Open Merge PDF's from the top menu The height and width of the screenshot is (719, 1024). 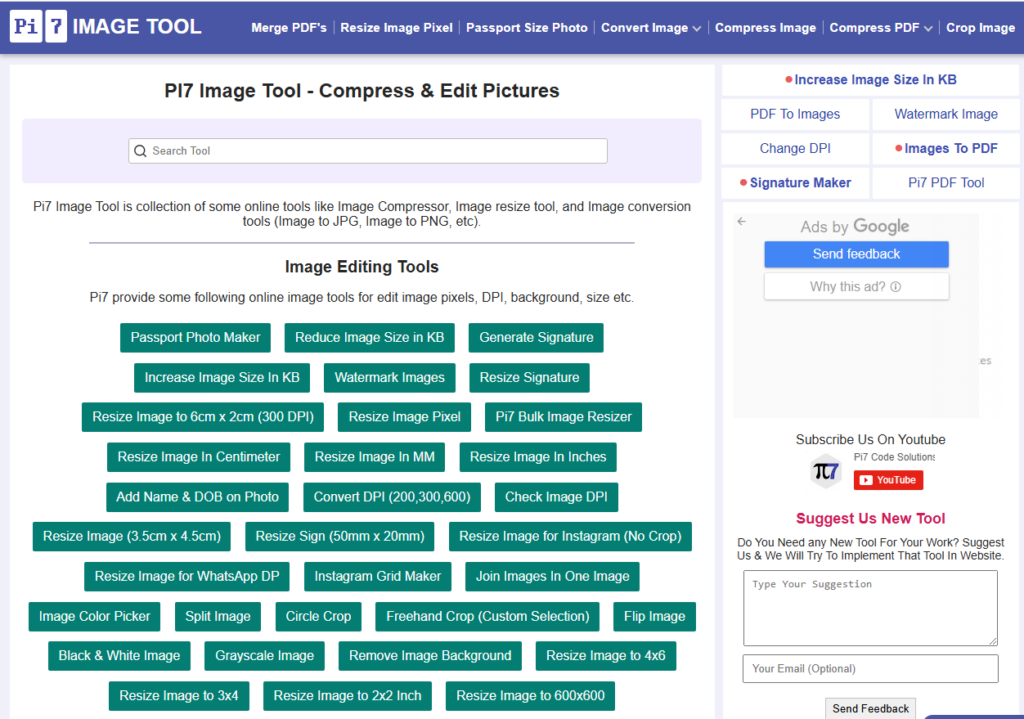(289, 27)
